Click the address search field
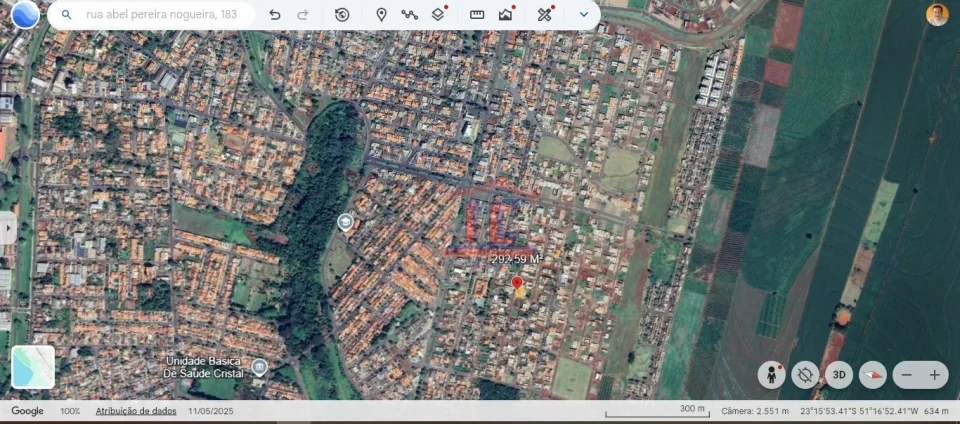 pos(160,15)
